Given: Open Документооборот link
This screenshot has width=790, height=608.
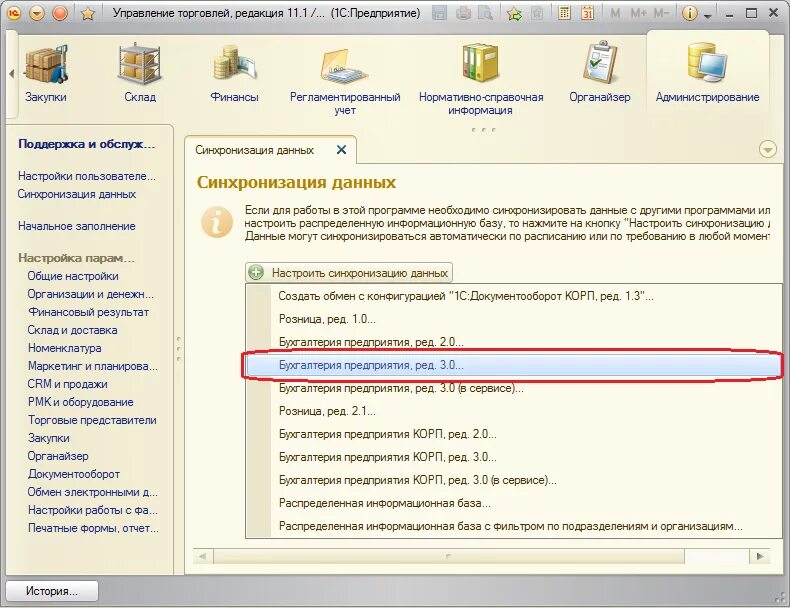Looking at the screenshot, I should click(x=74, y=475).
